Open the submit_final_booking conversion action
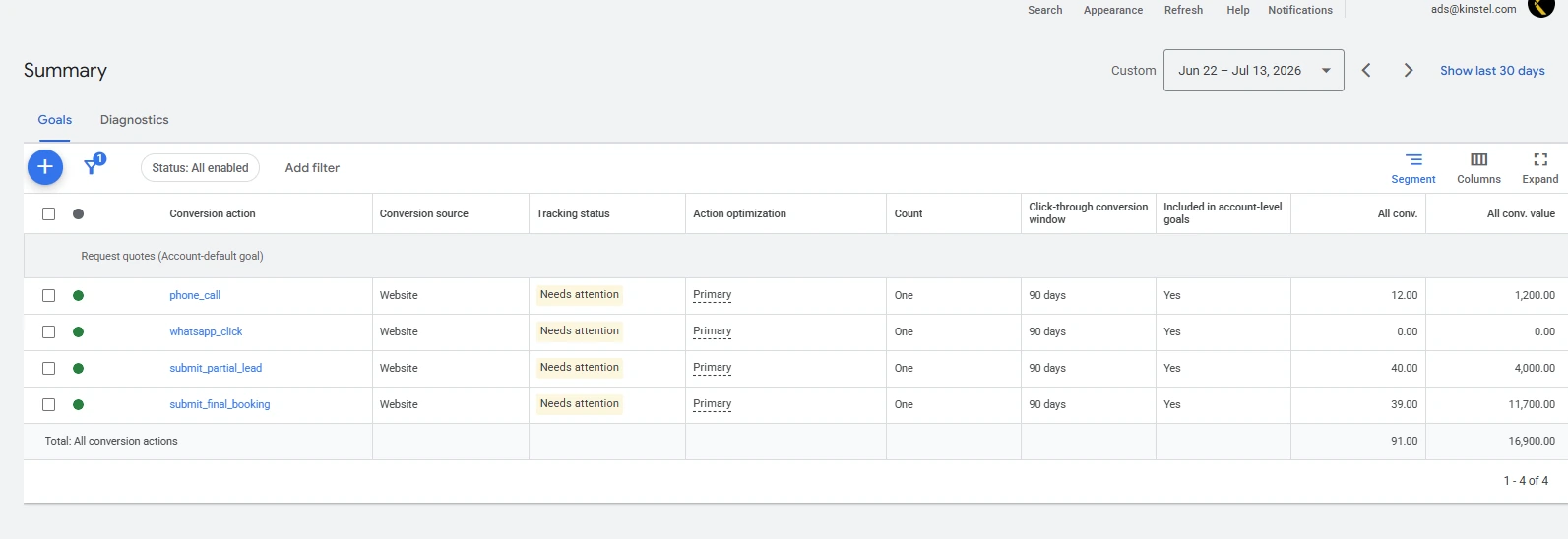The image size is (1568, 539). pyautogui.click(x=220, y=404)
